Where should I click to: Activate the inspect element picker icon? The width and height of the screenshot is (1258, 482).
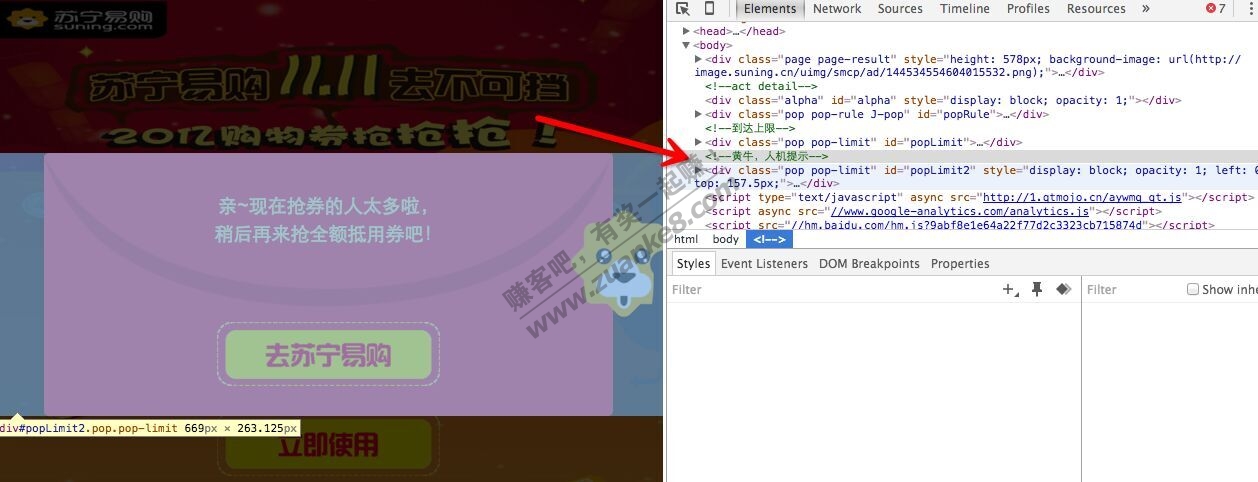tap(683, 9)
